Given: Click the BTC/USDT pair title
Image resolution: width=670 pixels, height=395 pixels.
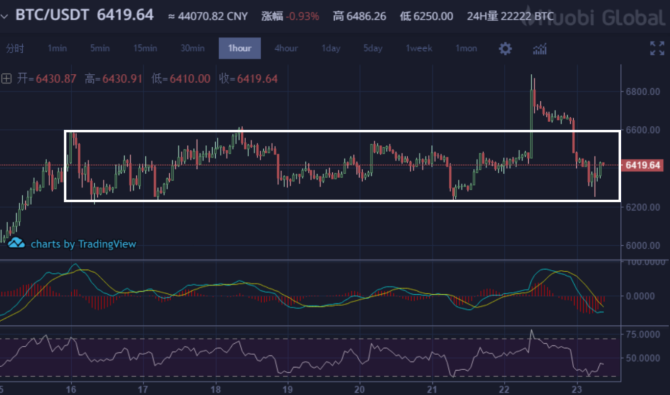Looking at the screenshot, I should (x=52, y=15).
